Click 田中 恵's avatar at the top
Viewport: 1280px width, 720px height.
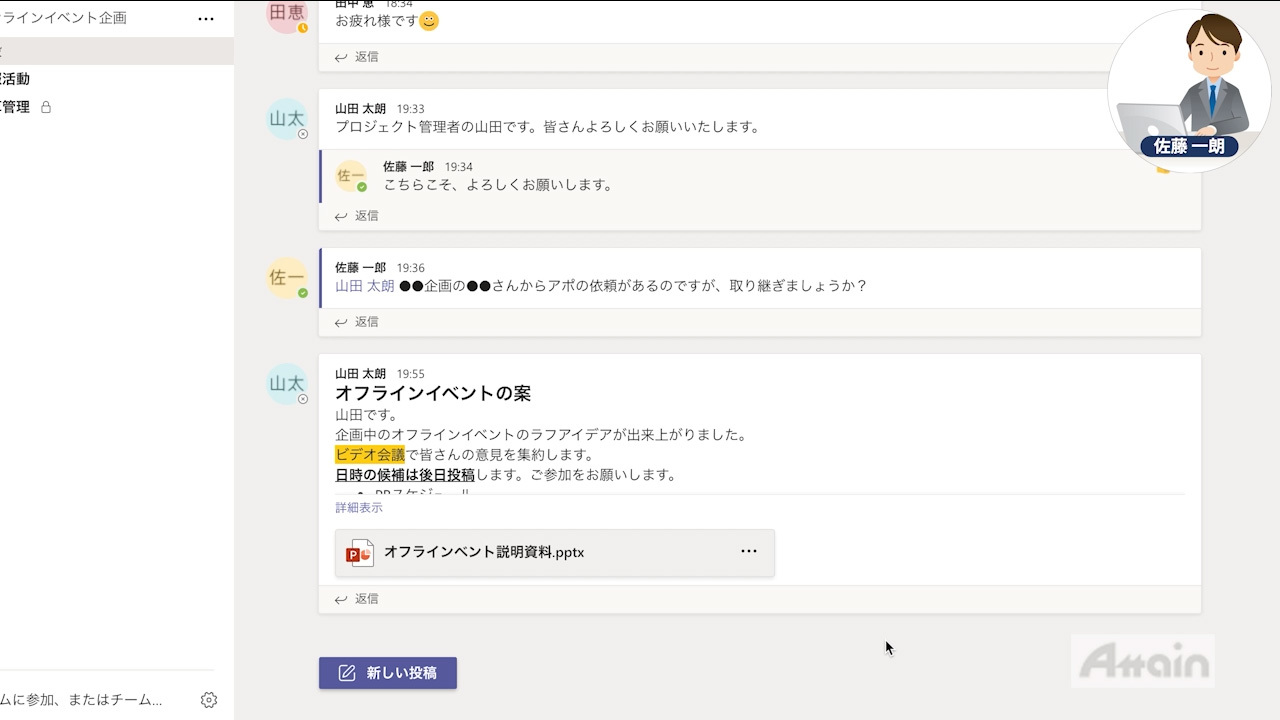(287, 15)
